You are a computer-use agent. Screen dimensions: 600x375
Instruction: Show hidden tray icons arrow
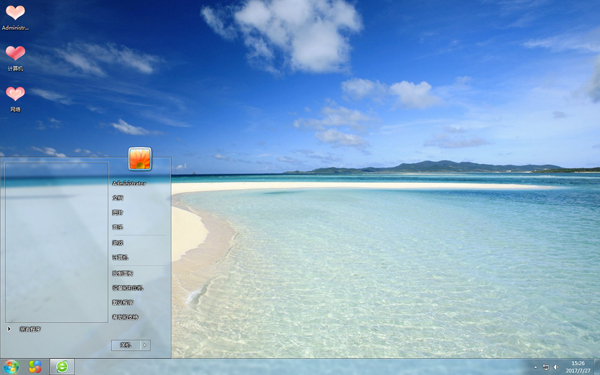pyautogui.click(x=535, y=367)
